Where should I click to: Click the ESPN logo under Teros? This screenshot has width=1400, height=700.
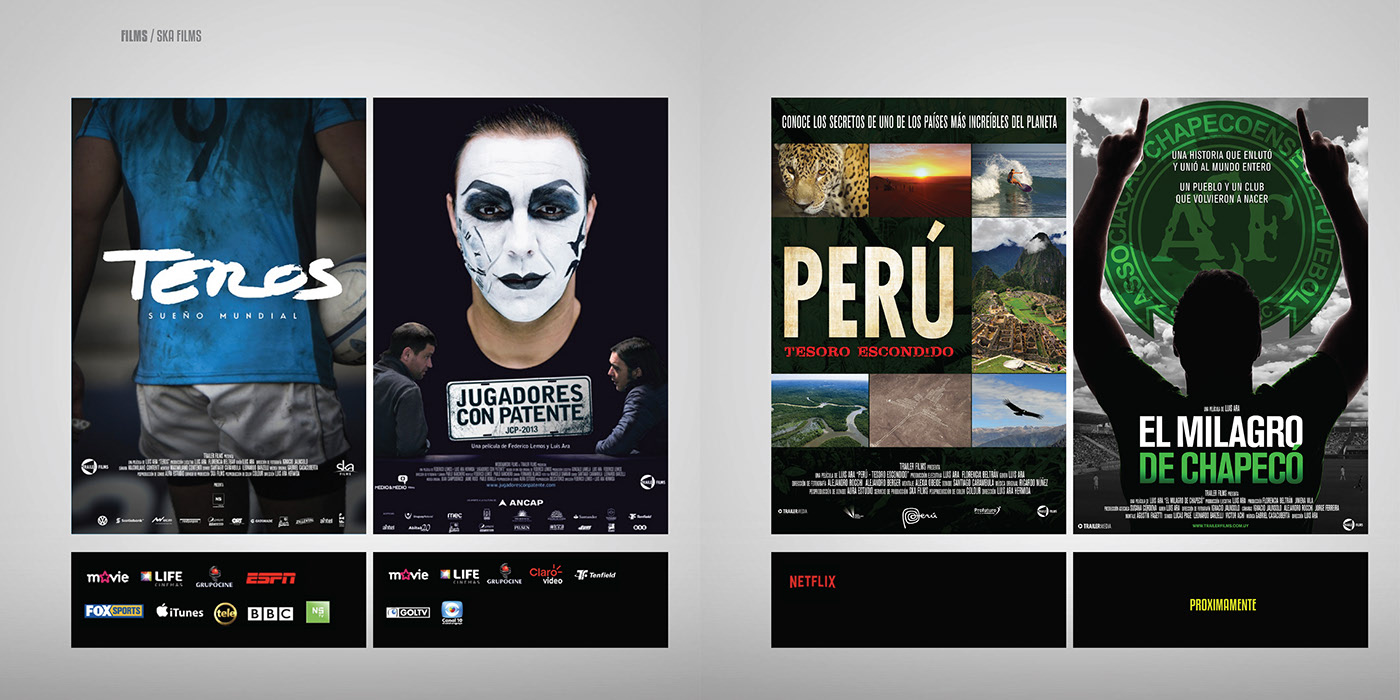(x=270, y=577)
